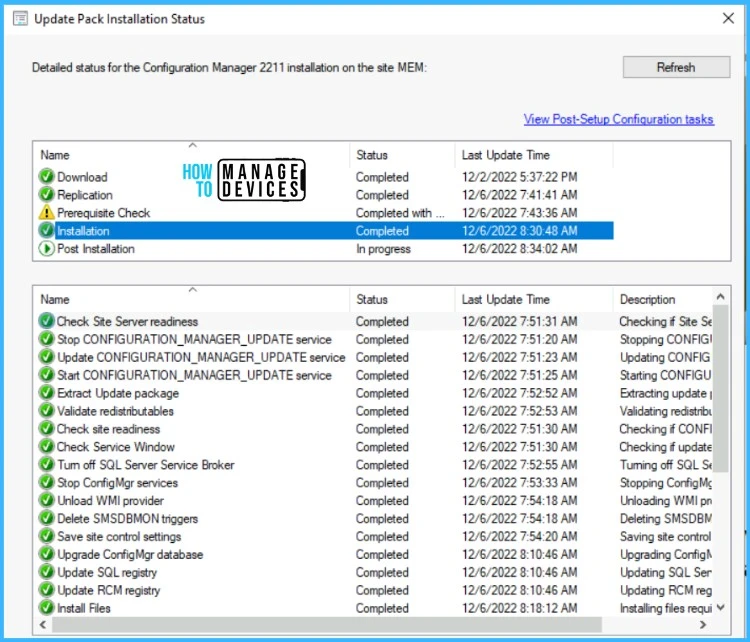Viewport: 750px width, 642px height.
Task: Click check icon for Check Service Window
Action: point(46,447)
